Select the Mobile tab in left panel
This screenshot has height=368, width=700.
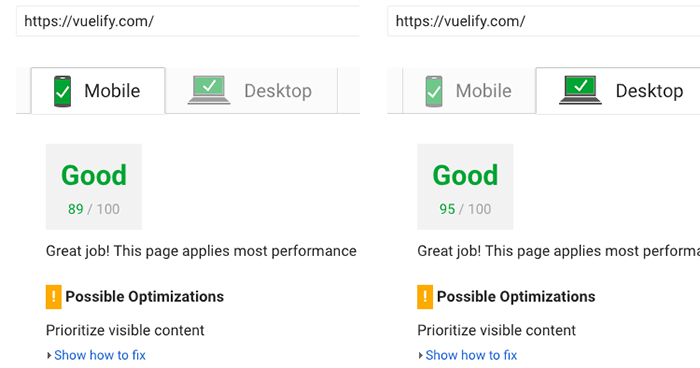(98, 91)
